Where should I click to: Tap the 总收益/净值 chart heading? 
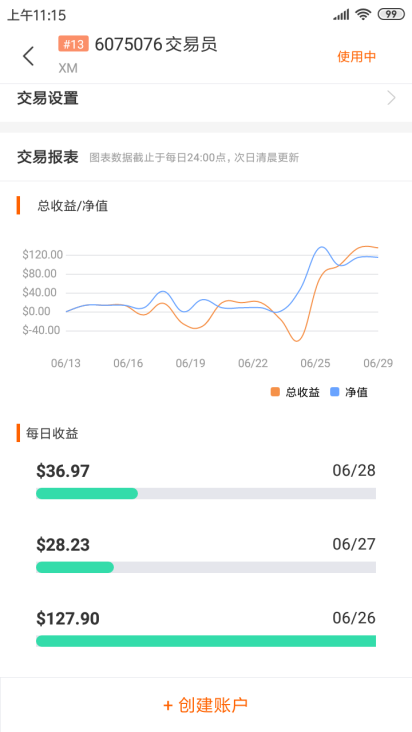[x=73, y=206]
